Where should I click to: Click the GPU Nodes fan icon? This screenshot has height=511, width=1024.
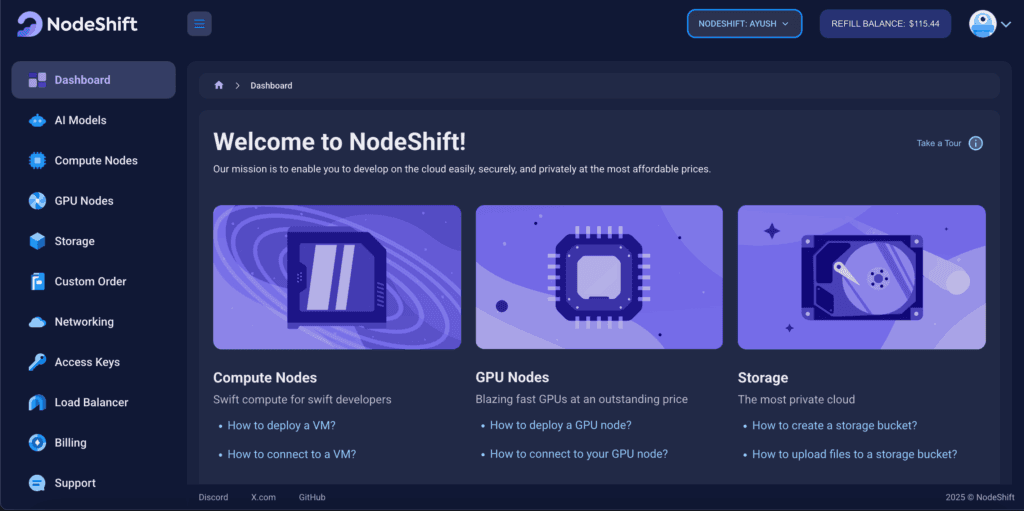[37, 201]
